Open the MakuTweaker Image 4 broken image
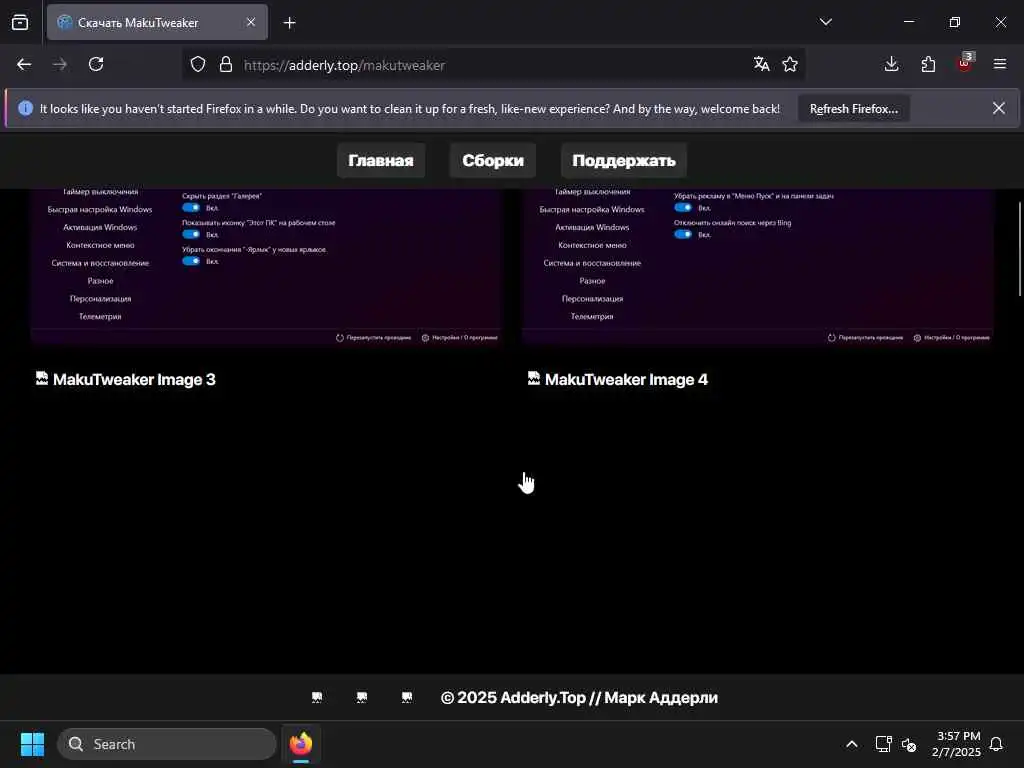The image size is (1024, 768). [618, 379]
